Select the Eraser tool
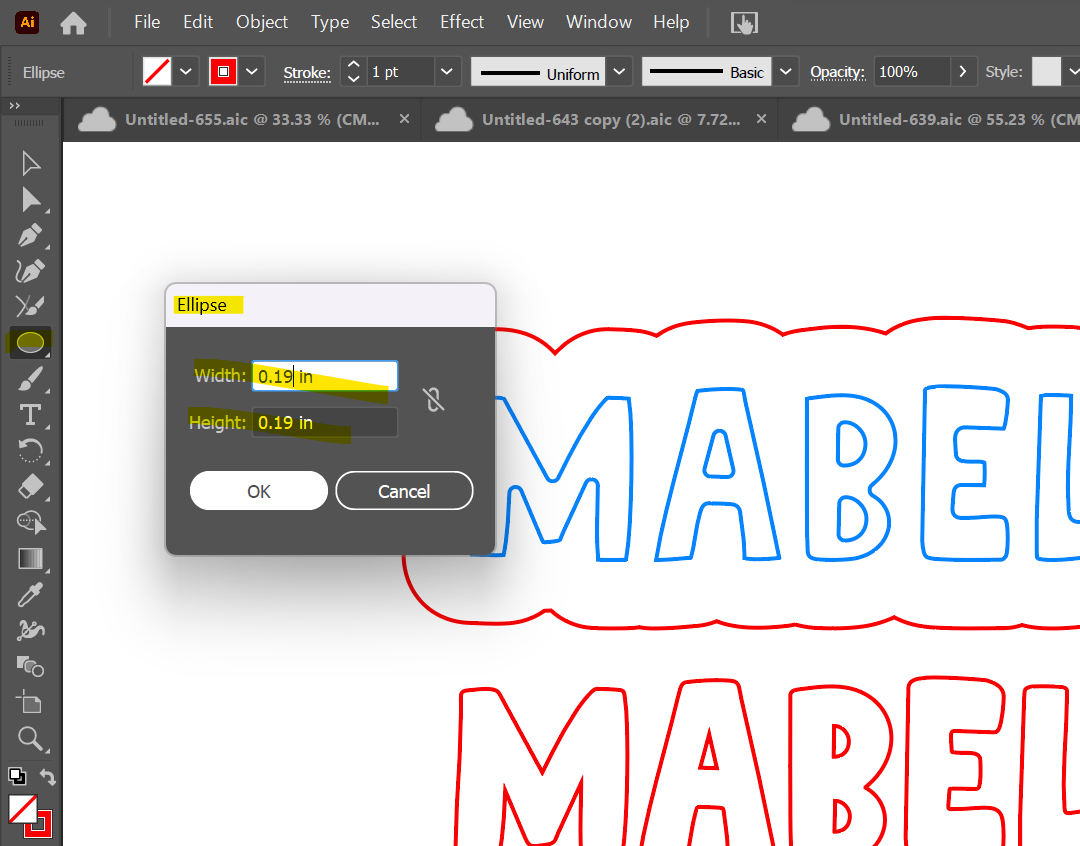1080x846 pixels. [31, 486]
